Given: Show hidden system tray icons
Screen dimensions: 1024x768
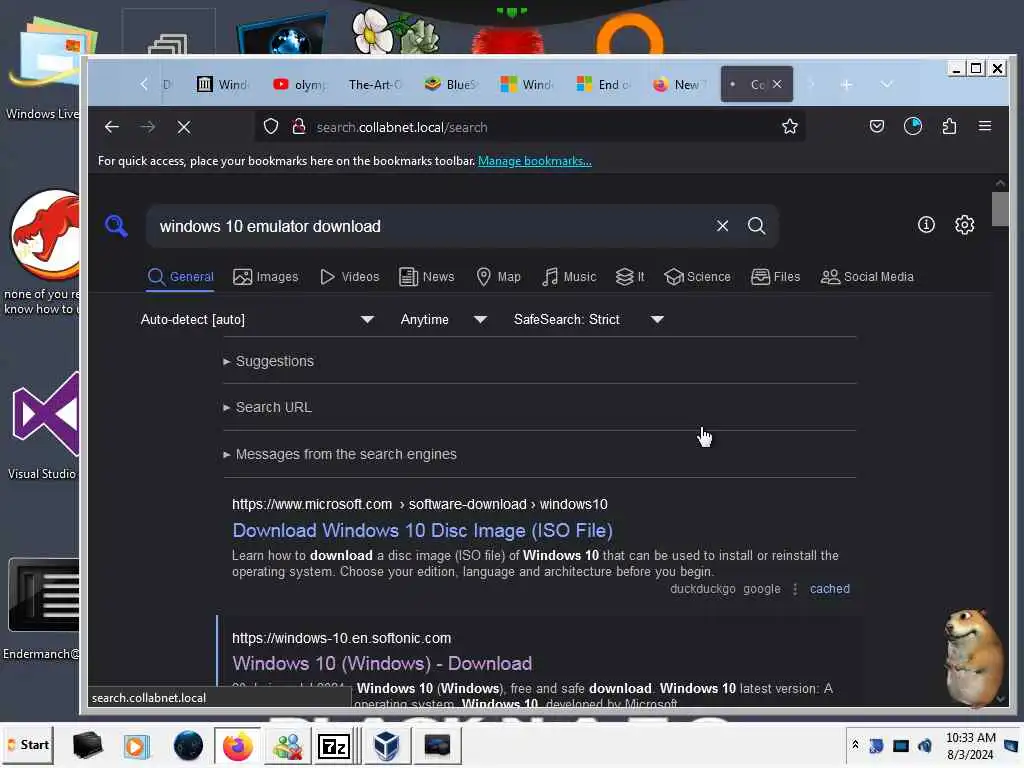Looking at the screenshot, I should pos(855,745).
